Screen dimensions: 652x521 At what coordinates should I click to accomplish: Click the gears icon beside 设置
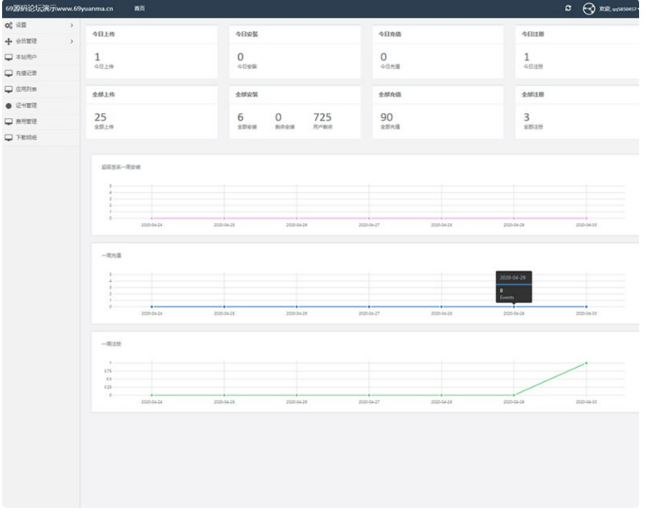9,24
